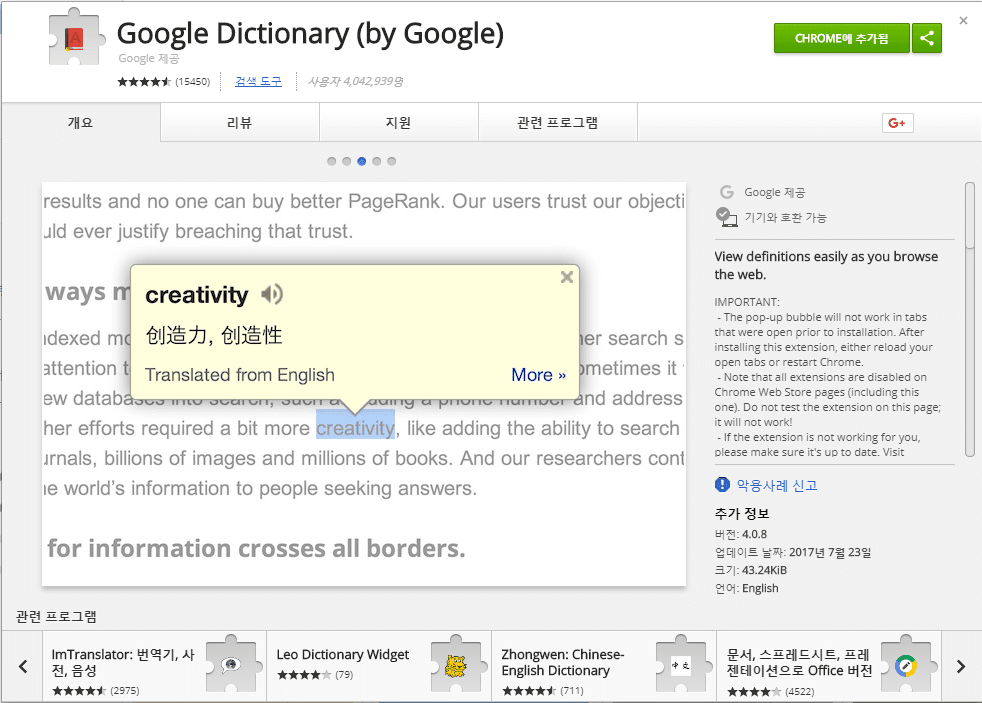This screenshot has height=703, width=982.
Task: Open Zhongwen: Chinese-English Dictionary title
Action: [563, 662]
